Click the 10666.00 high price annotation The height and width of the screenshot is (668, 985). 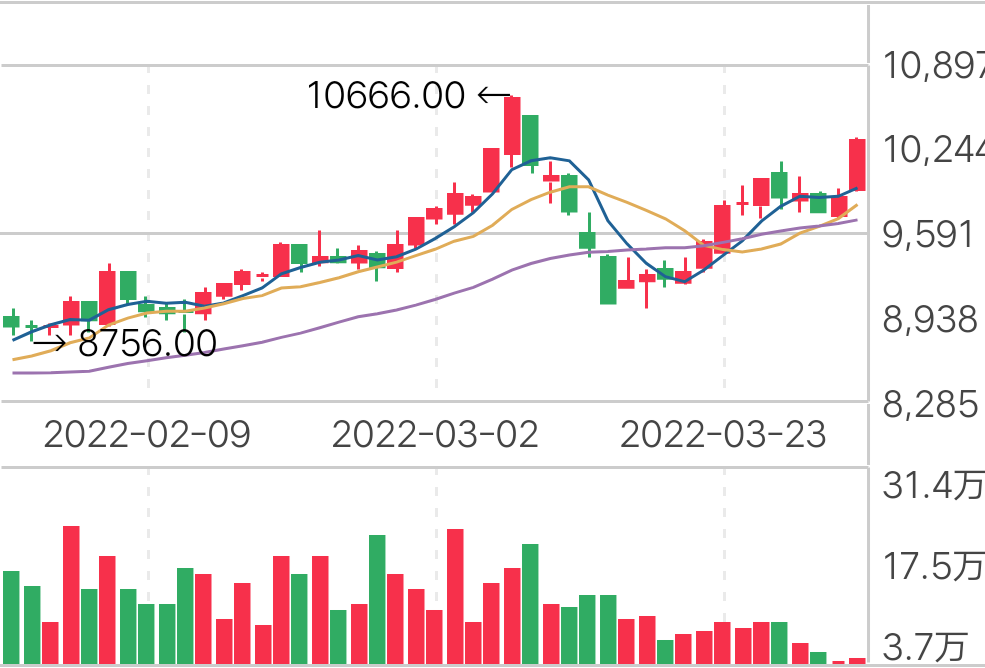point(386,96)
